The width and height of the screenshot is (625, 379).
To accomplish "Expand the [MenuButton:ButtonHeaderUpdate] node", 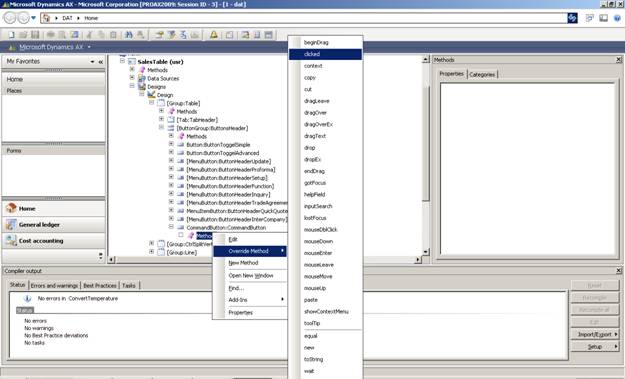I will 171,160.
